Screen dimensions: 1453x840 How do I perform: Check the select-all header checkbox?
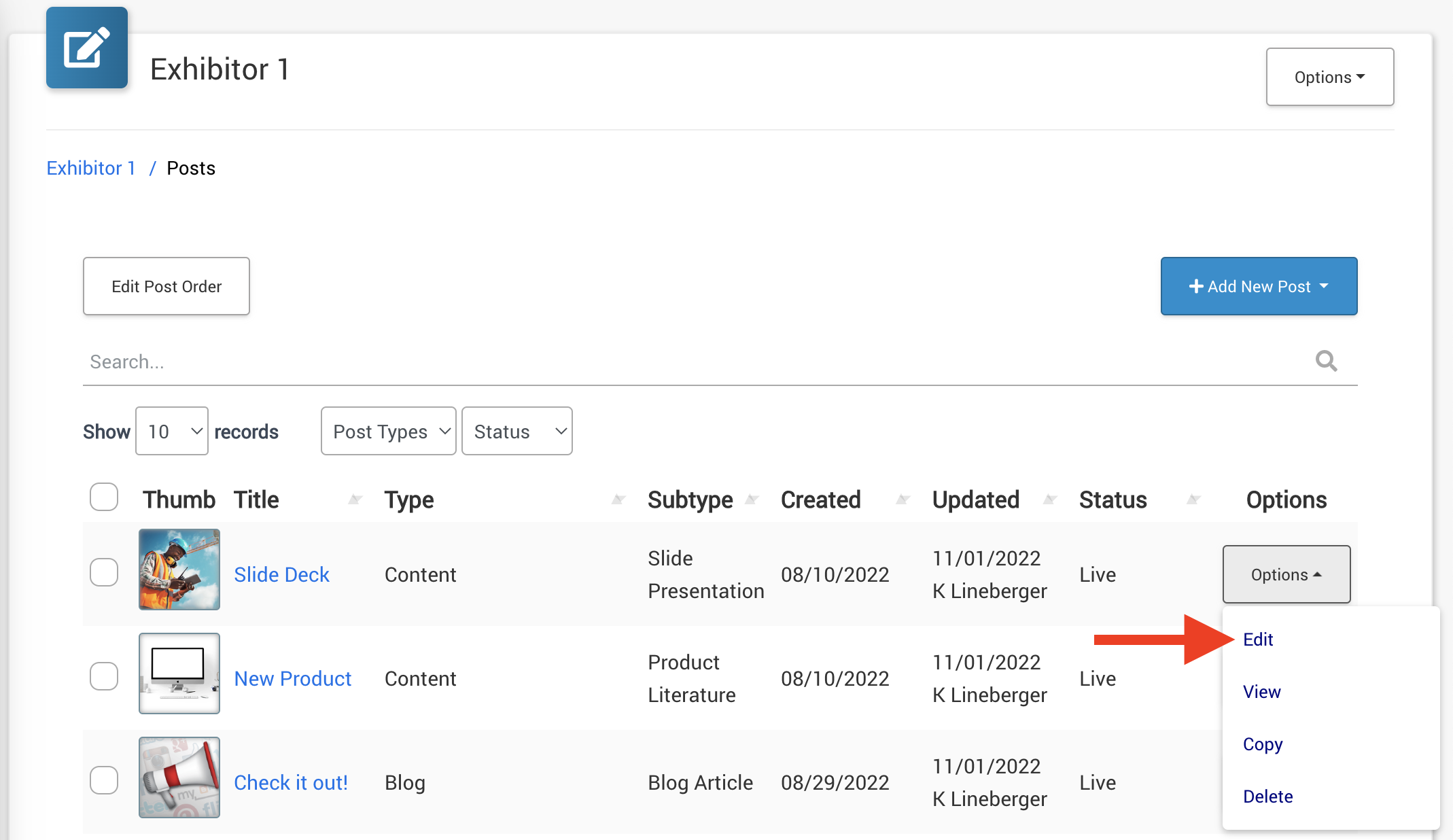tap(104, 497)
